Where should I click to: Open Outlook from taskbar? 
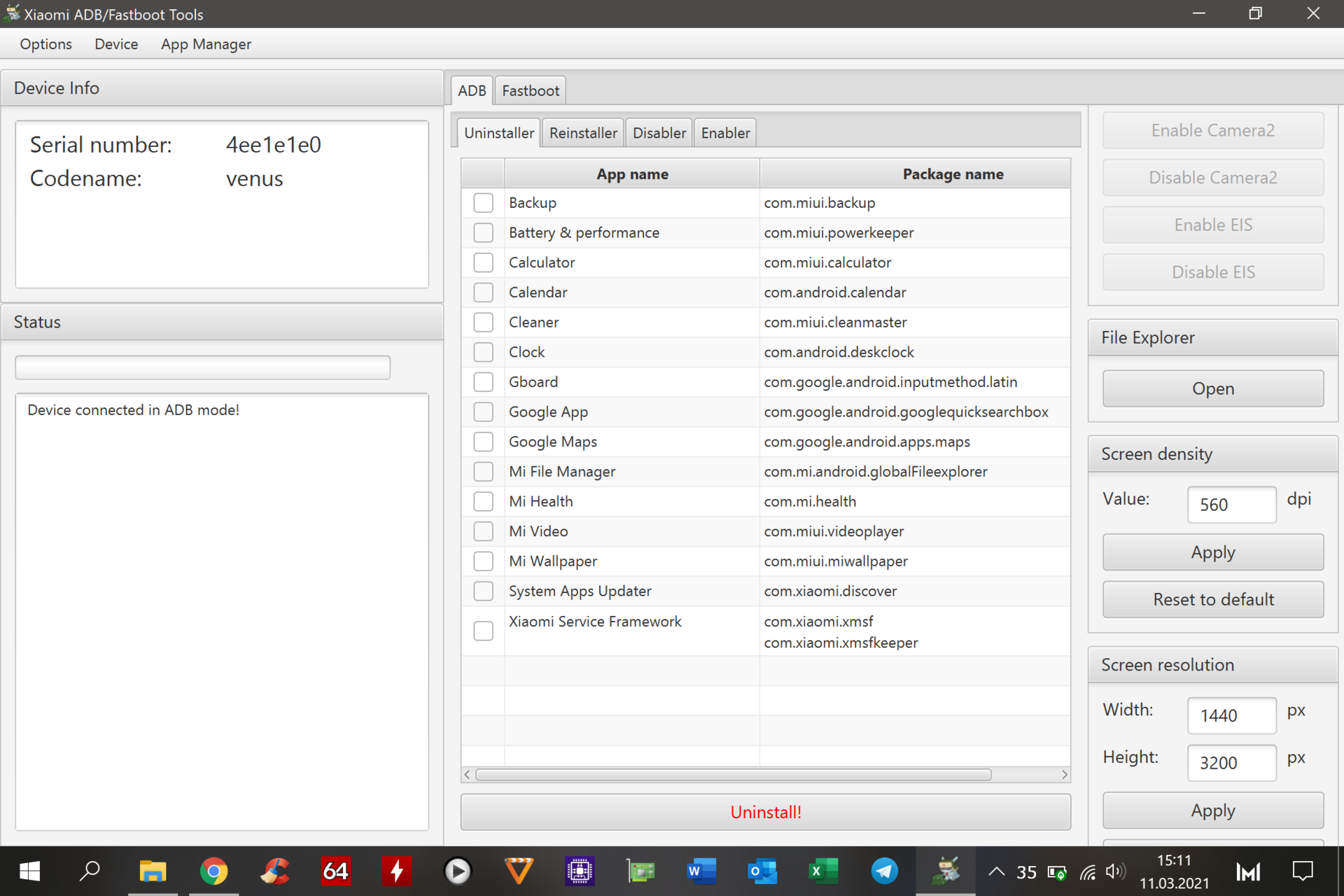click(762, 871)
